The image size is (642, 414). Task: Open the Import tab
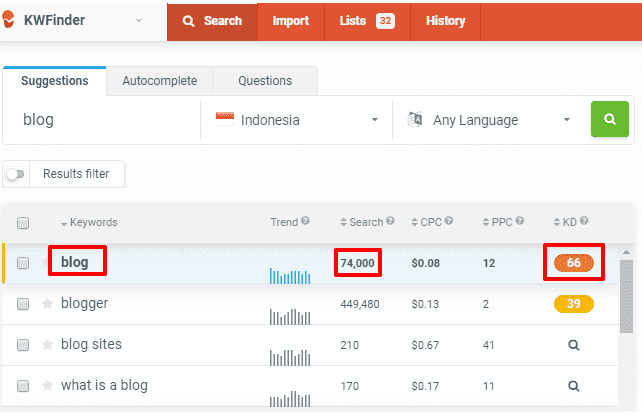291,21
